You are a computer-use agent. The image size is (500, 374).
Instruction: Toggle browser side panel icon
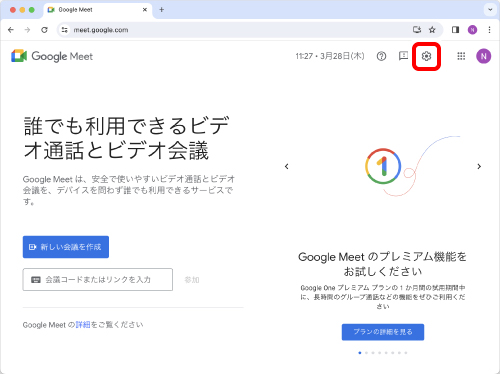coord(455,30)
